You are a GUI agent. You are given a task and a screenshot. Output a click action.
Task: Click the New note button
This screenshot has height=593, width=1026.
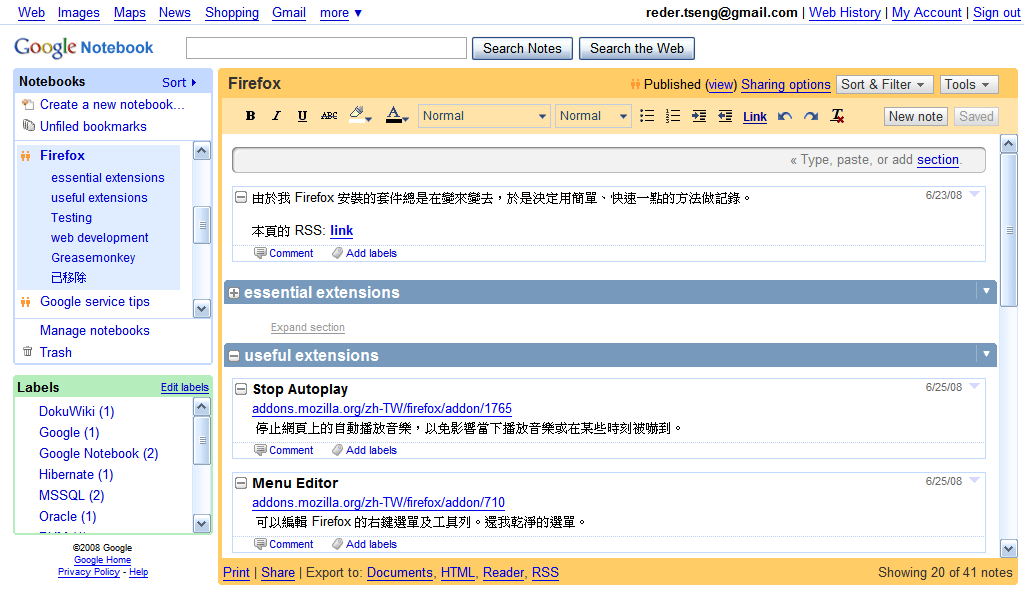click(915, 117)
